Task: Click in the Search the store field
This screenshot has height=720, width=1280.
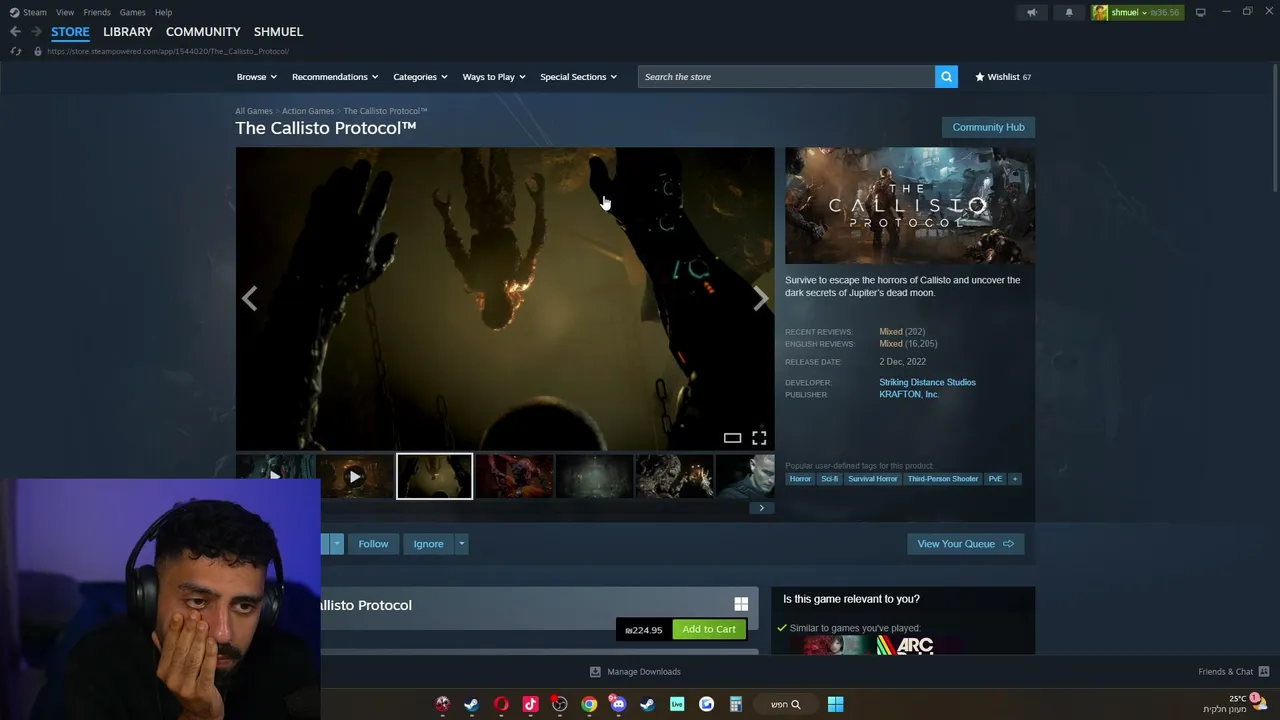Action: coord(786,77)
